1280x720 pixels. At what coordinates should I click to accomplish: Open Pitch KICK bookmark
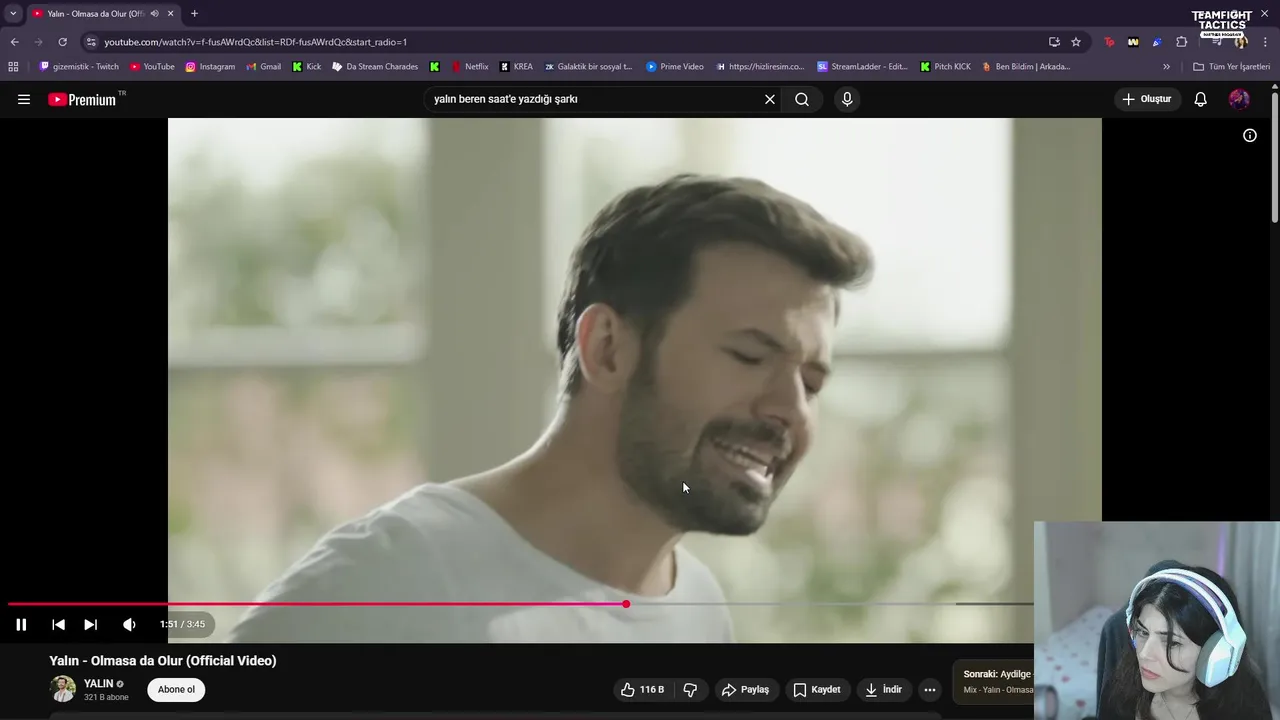pyautogui.click(x=945, y=67)
